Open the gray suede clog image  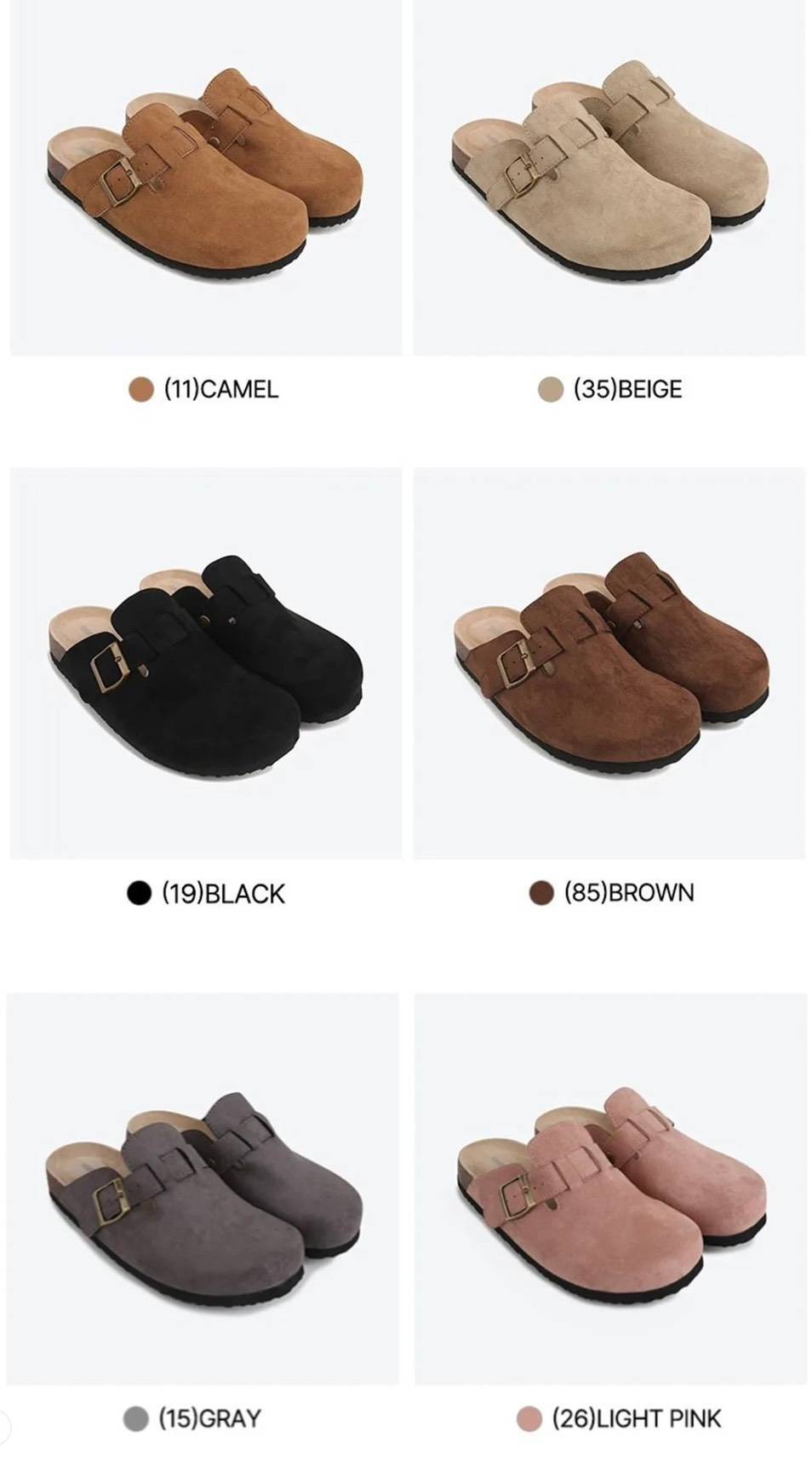[203, 1188]
